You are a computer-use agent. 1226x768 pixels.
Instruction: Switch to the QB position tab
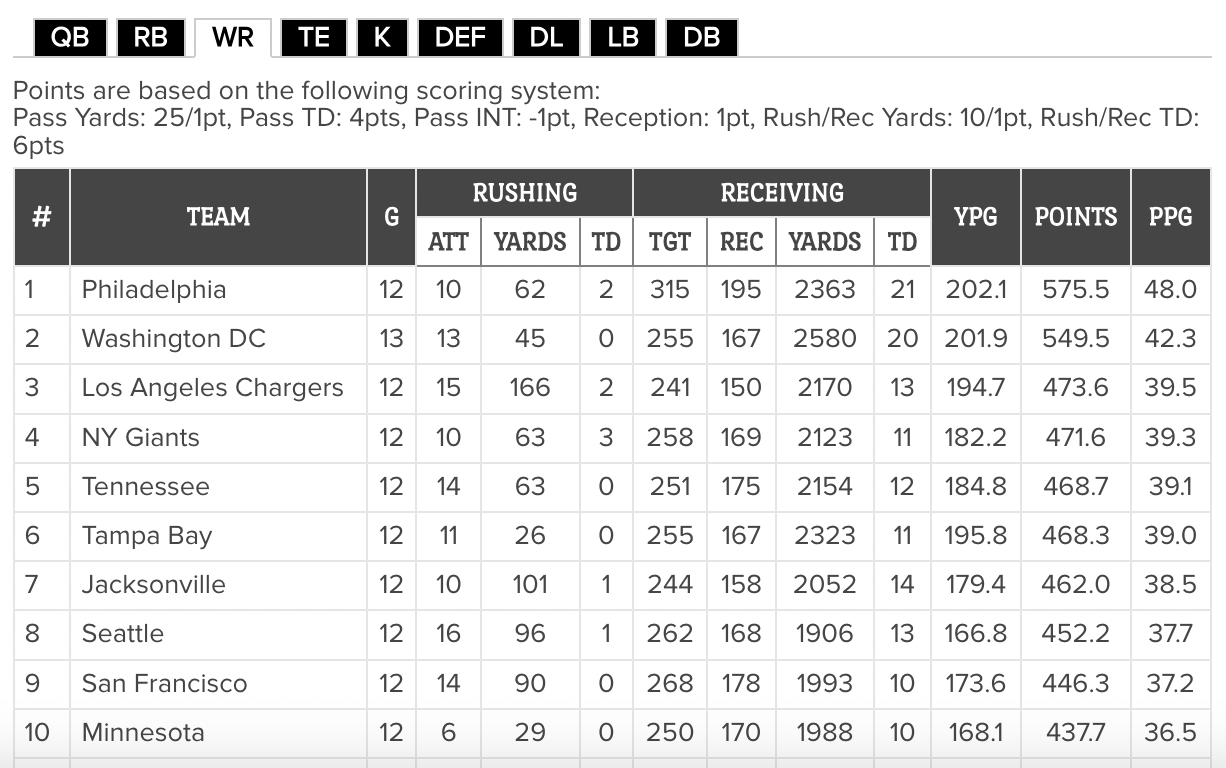(x=70, y=38)
